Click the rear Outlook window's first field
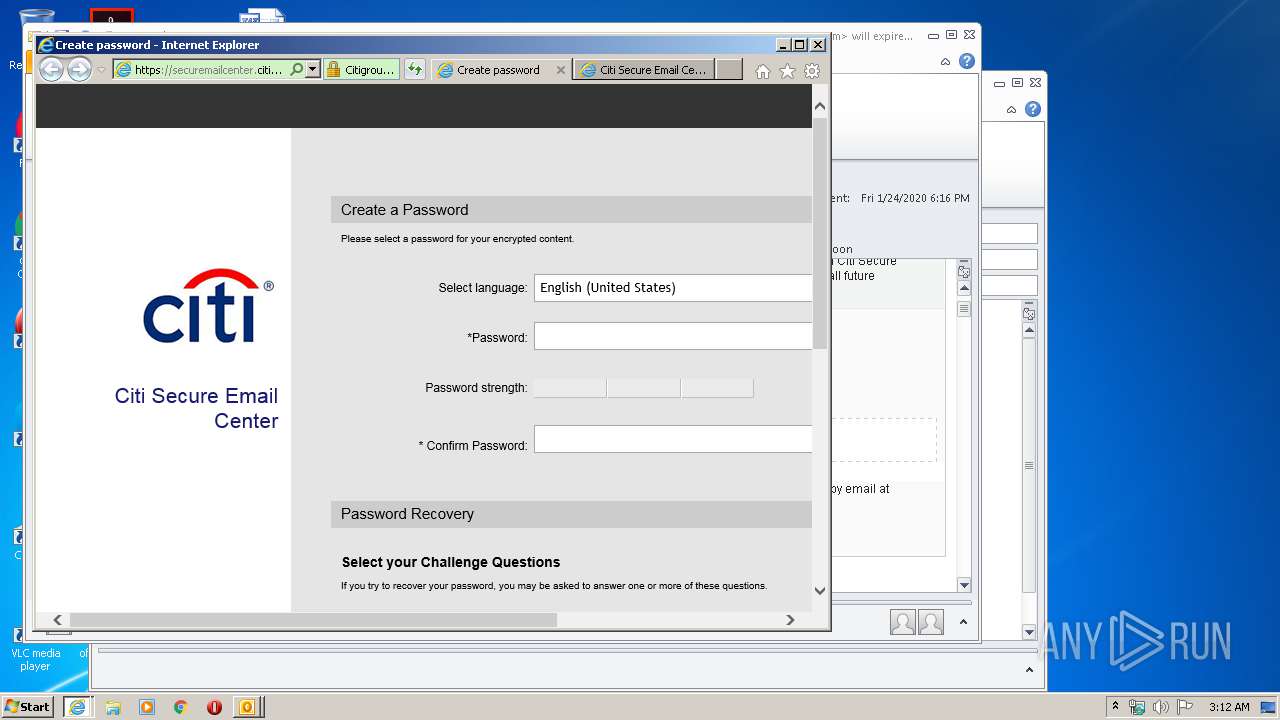This screenshot has width=1280, height=720. (1009, 234)
